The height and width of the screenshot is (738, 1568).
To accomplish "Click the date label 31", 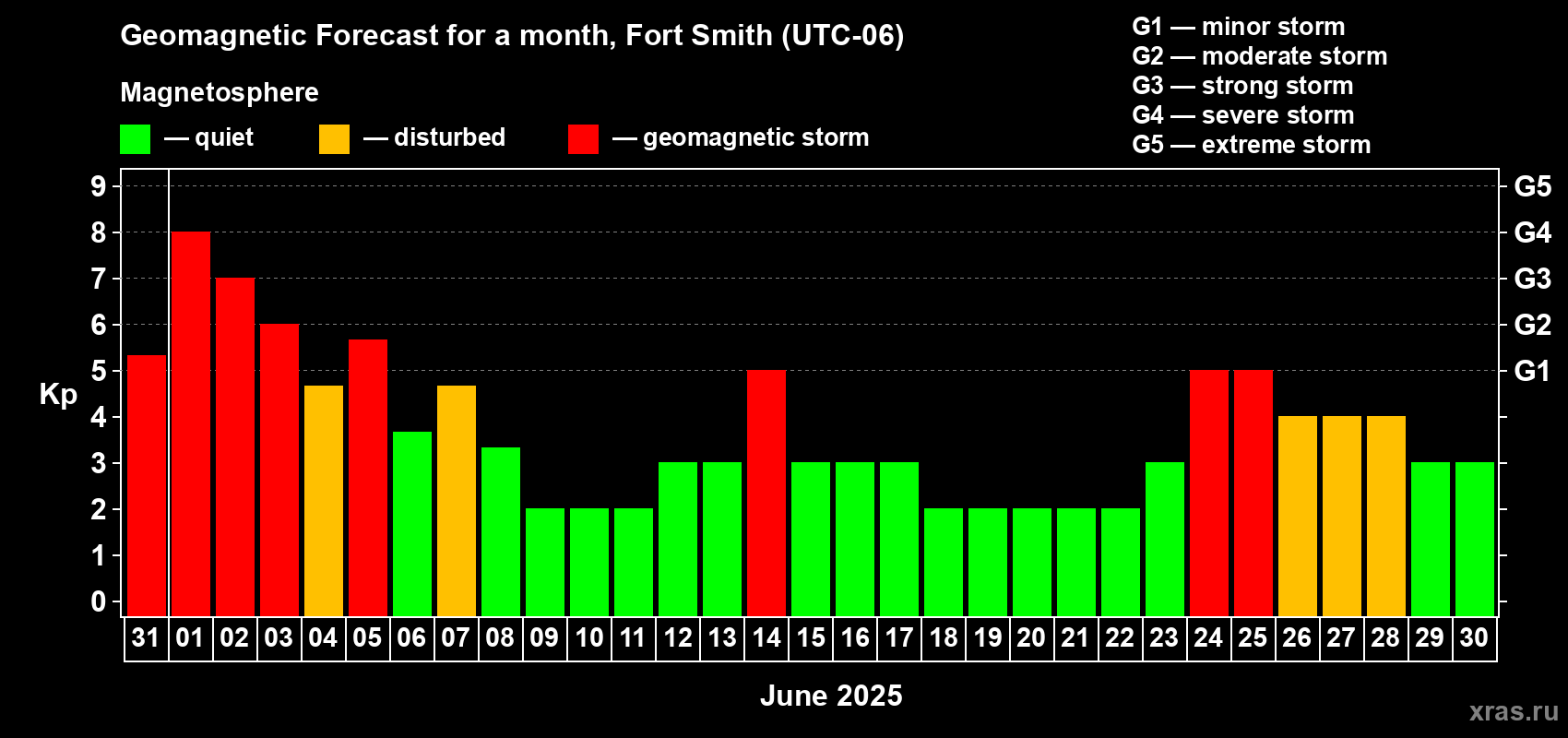I will pos(146,637).
